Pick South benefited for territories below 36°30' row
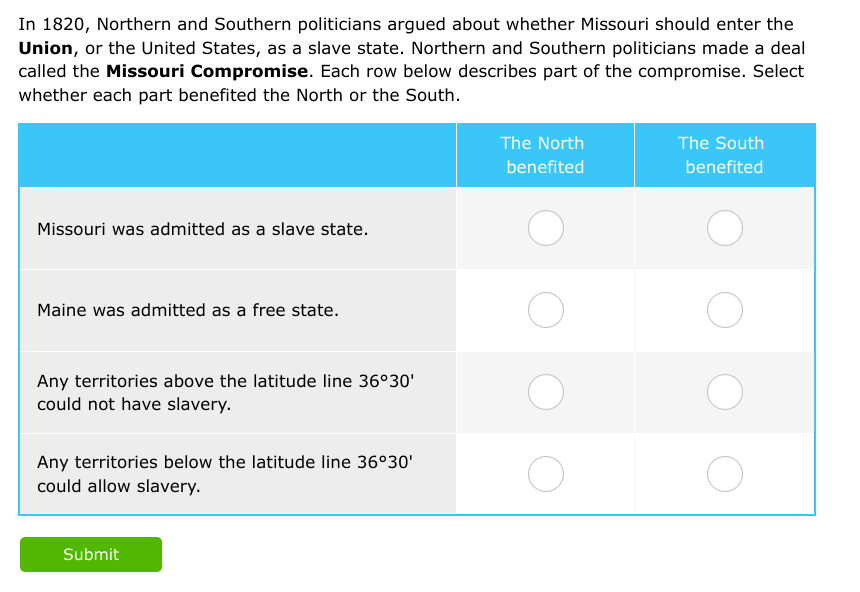 pos(725,473)
